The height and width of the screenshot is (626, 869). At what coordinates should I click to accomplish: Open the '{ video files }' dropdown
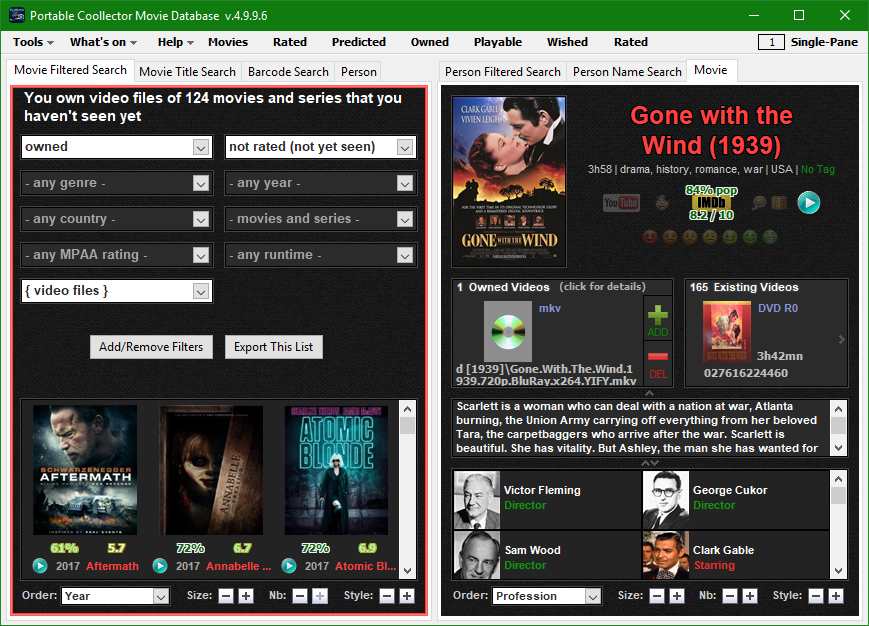pos(117,291)
